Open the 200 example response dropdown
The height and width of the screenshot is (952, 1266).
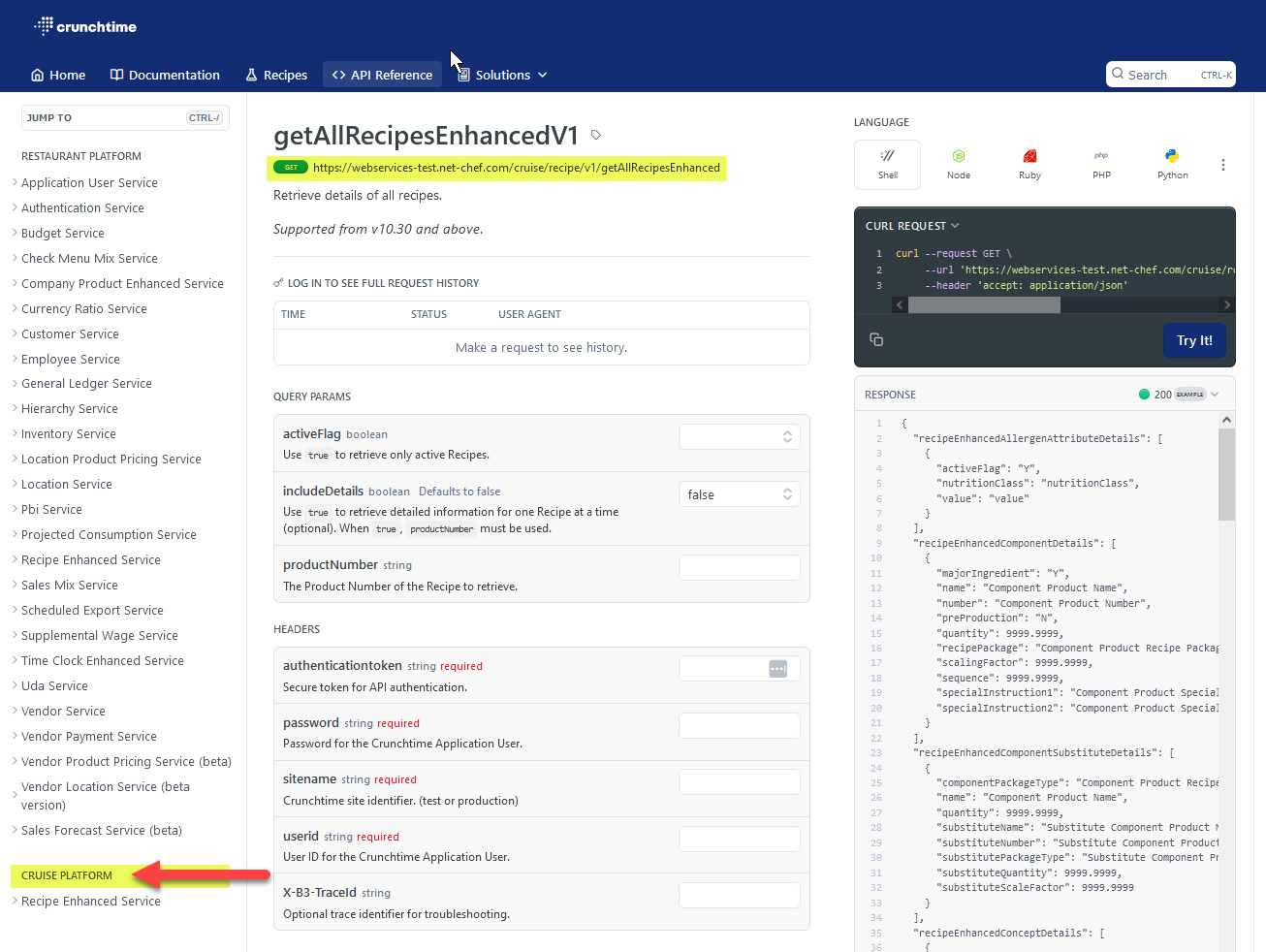pyautogui.click(x=1179, y=395)
